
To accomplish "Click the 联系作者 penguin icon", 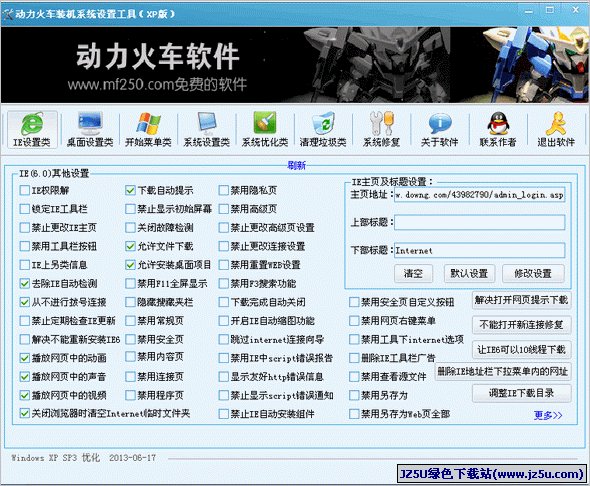I will click(x=498, y=129).
